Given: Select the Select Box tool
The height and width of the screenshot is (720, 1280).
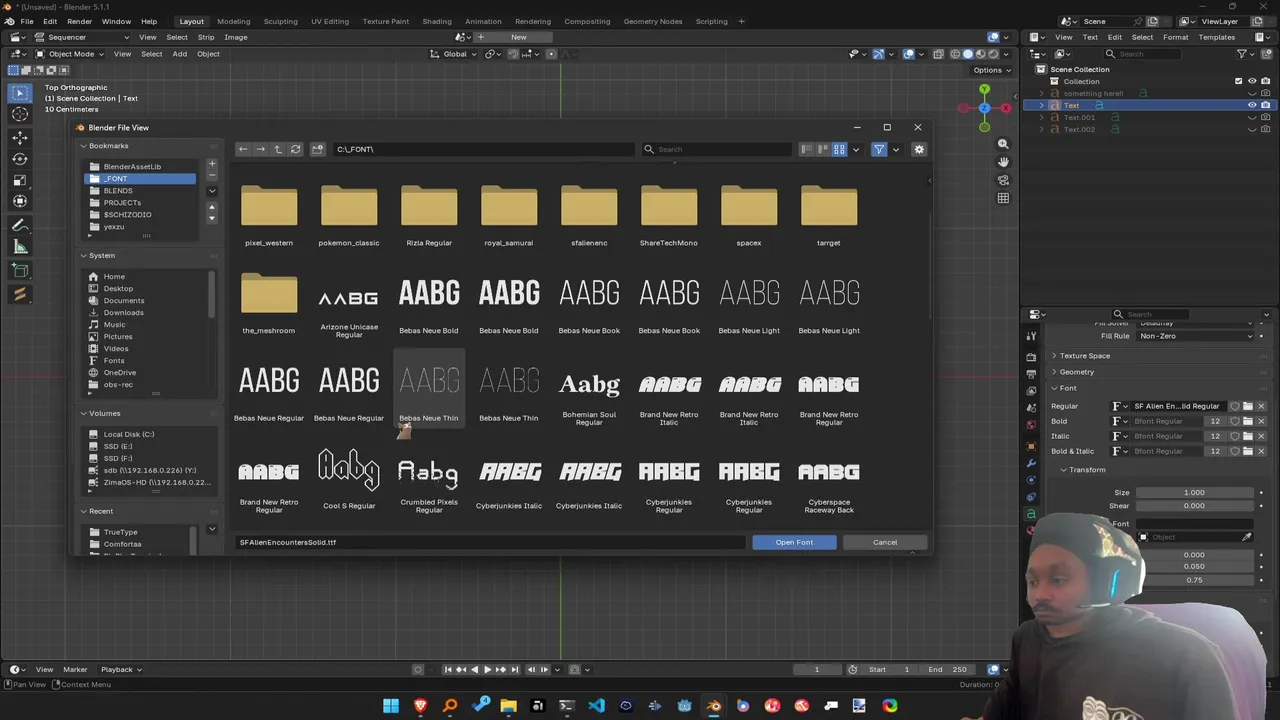Looking at the screenshot, I should tap(20, 92).
